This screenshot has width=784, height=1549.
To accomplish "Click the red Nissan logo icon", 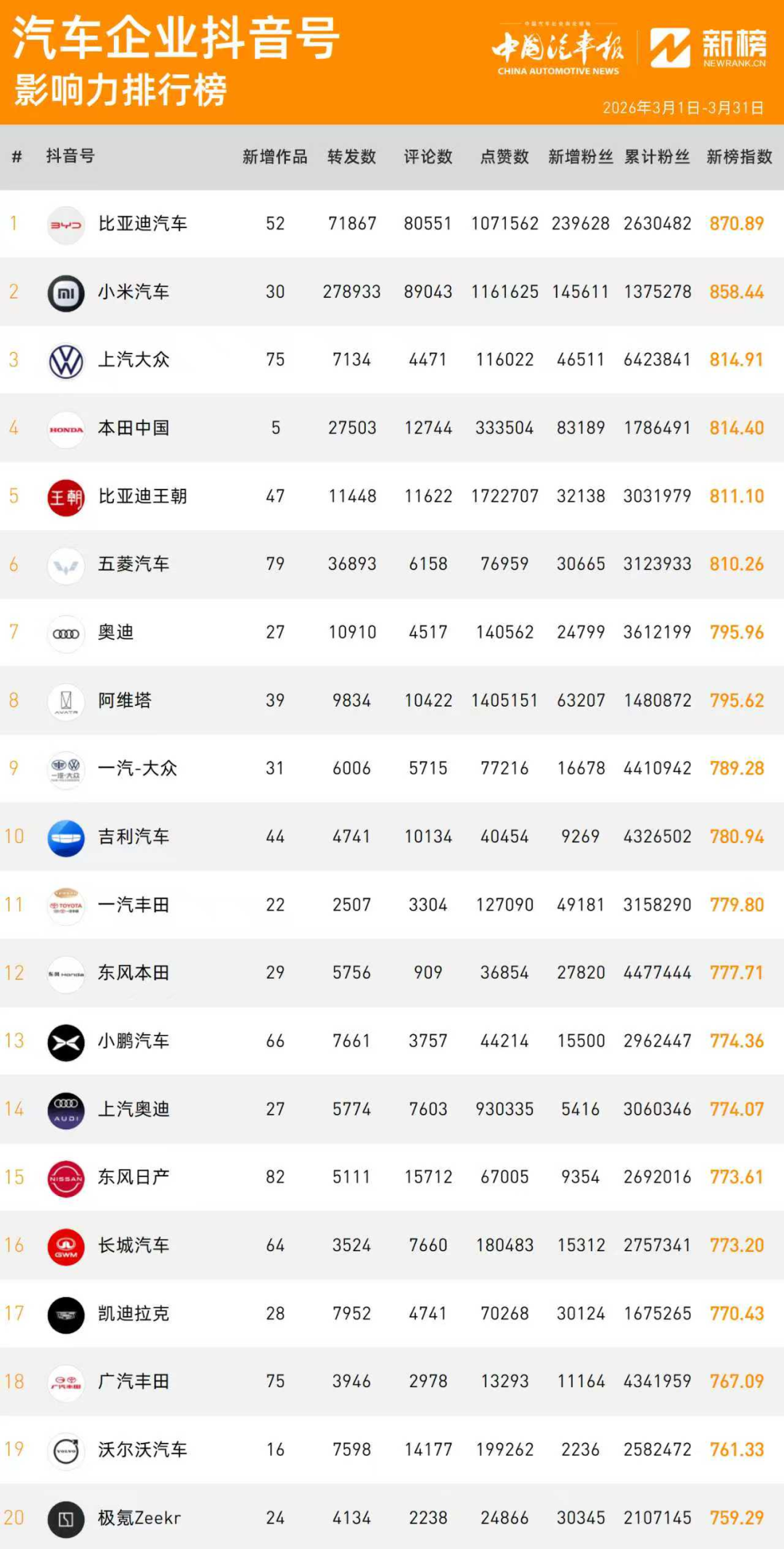I will coord(66,1178).
